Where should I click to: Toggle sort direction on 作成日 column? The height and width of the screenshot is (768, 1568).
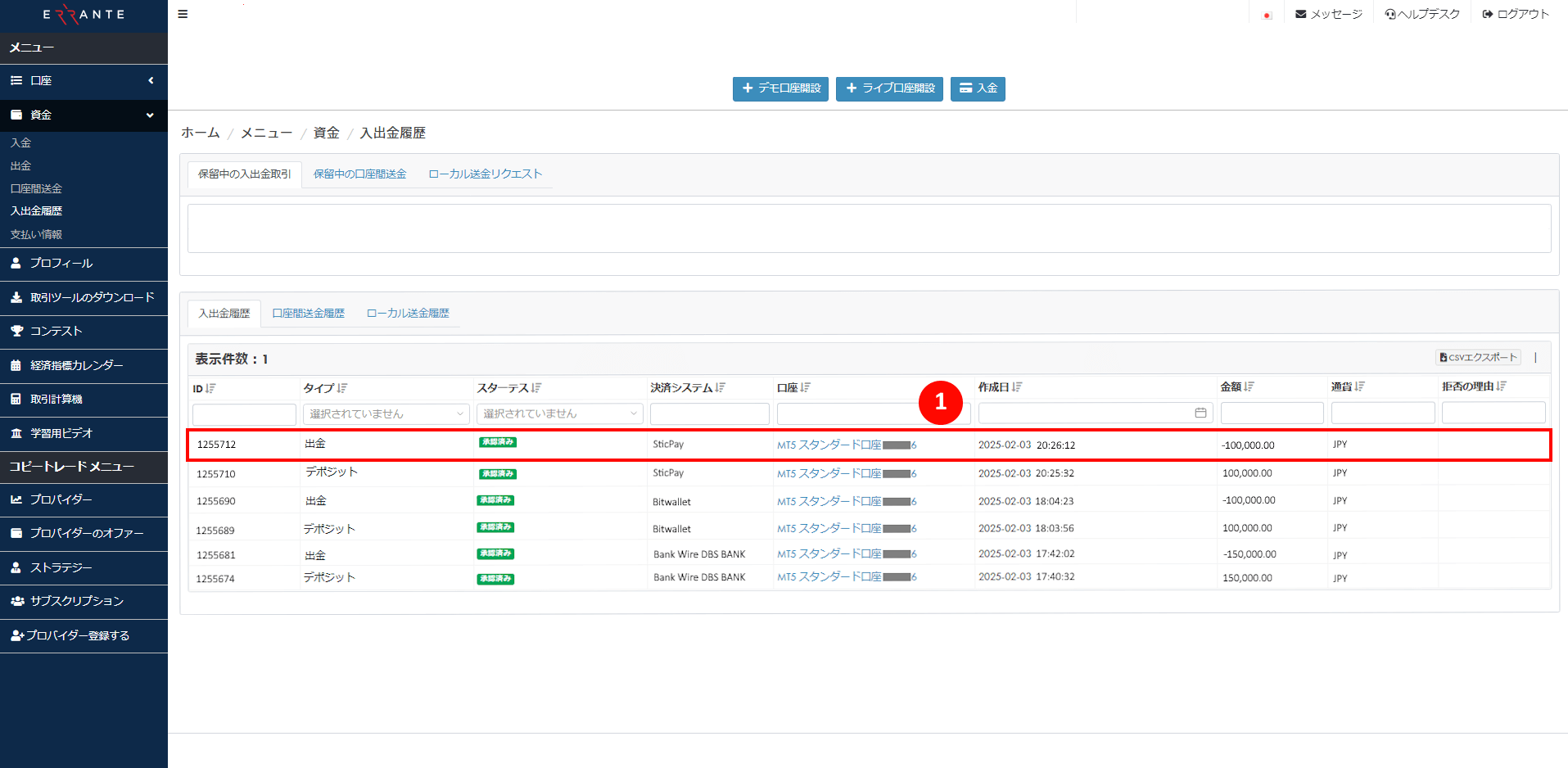(1018, 386)
